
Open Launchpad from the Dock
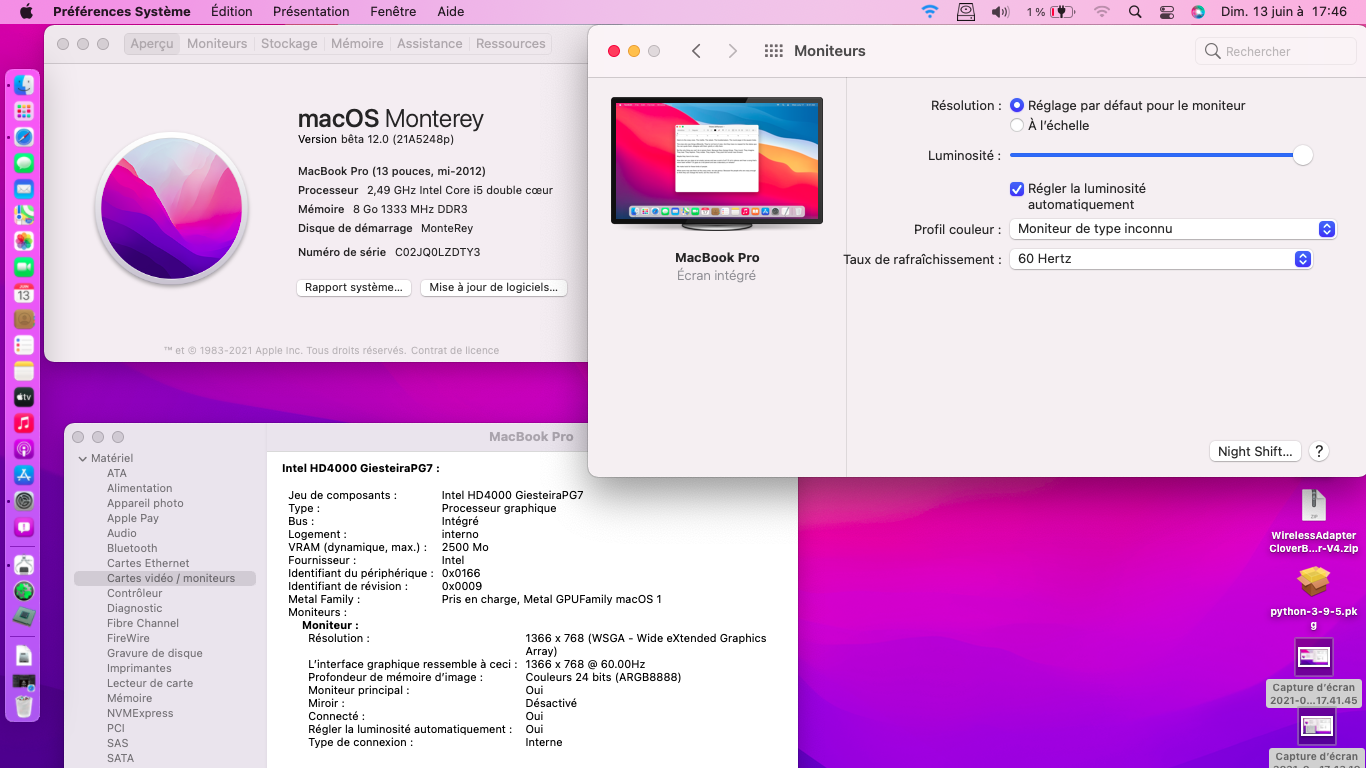pyautogui.click(x=24, y=111)
